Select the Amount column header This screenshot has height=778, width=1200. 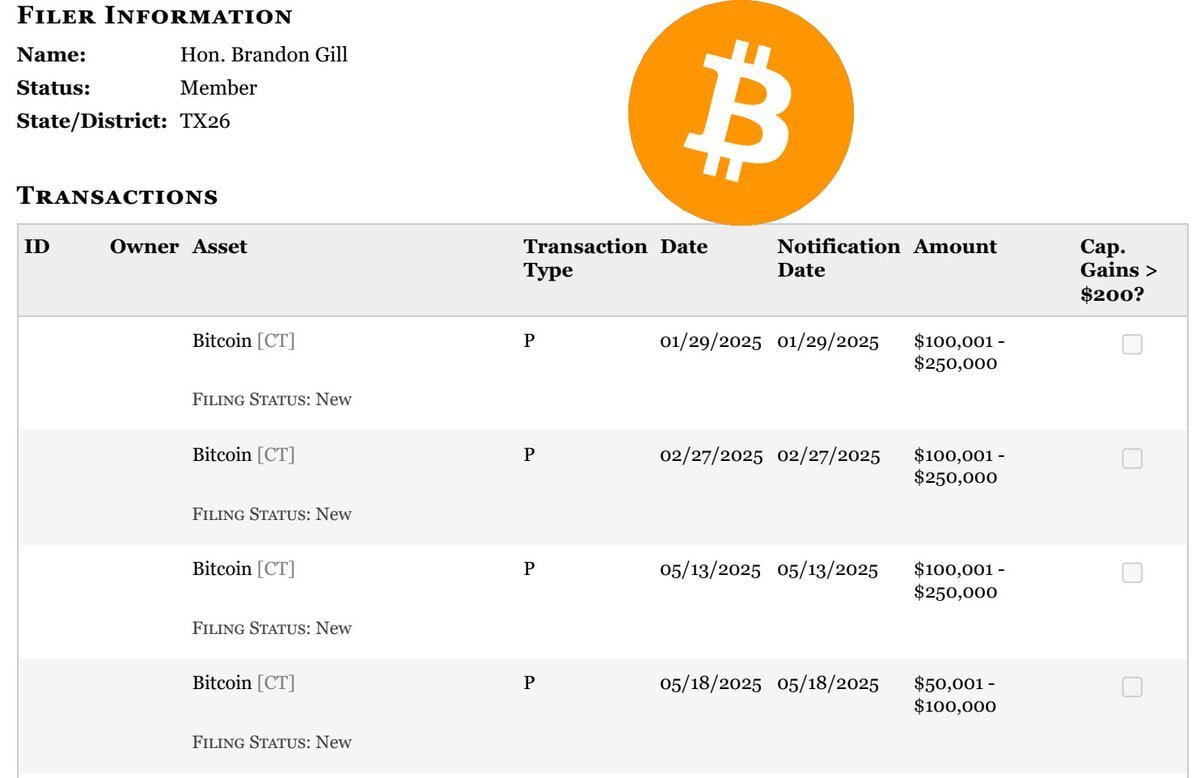point(955,247)
